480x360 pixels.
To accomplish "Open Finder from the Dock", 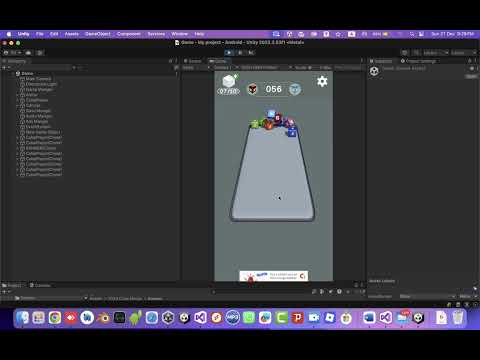I will pyautogui.click(x=22, y=318).
